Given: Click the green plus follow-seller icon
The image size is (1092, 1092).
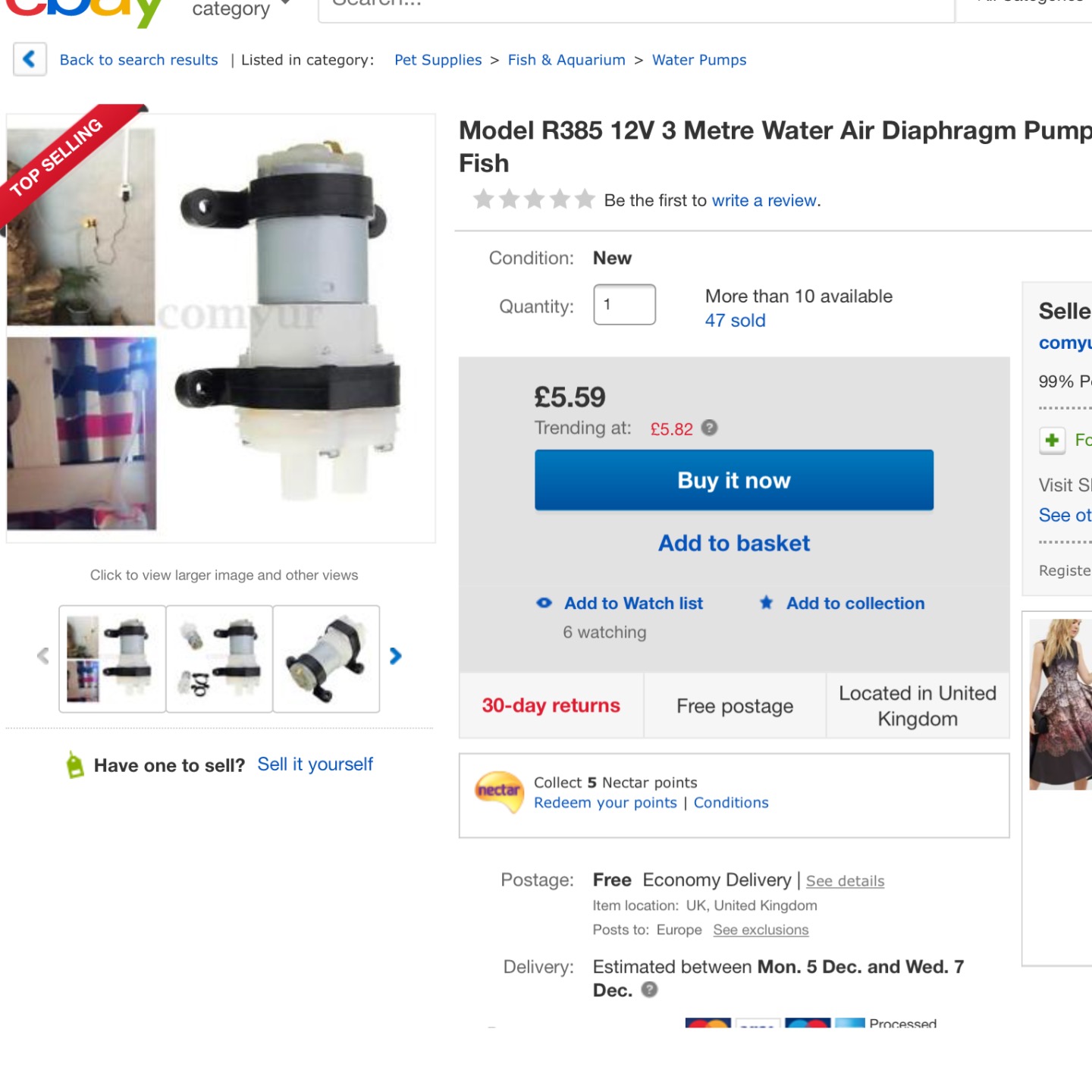Looking at the screenshot, I should (x=1052, y=440).
